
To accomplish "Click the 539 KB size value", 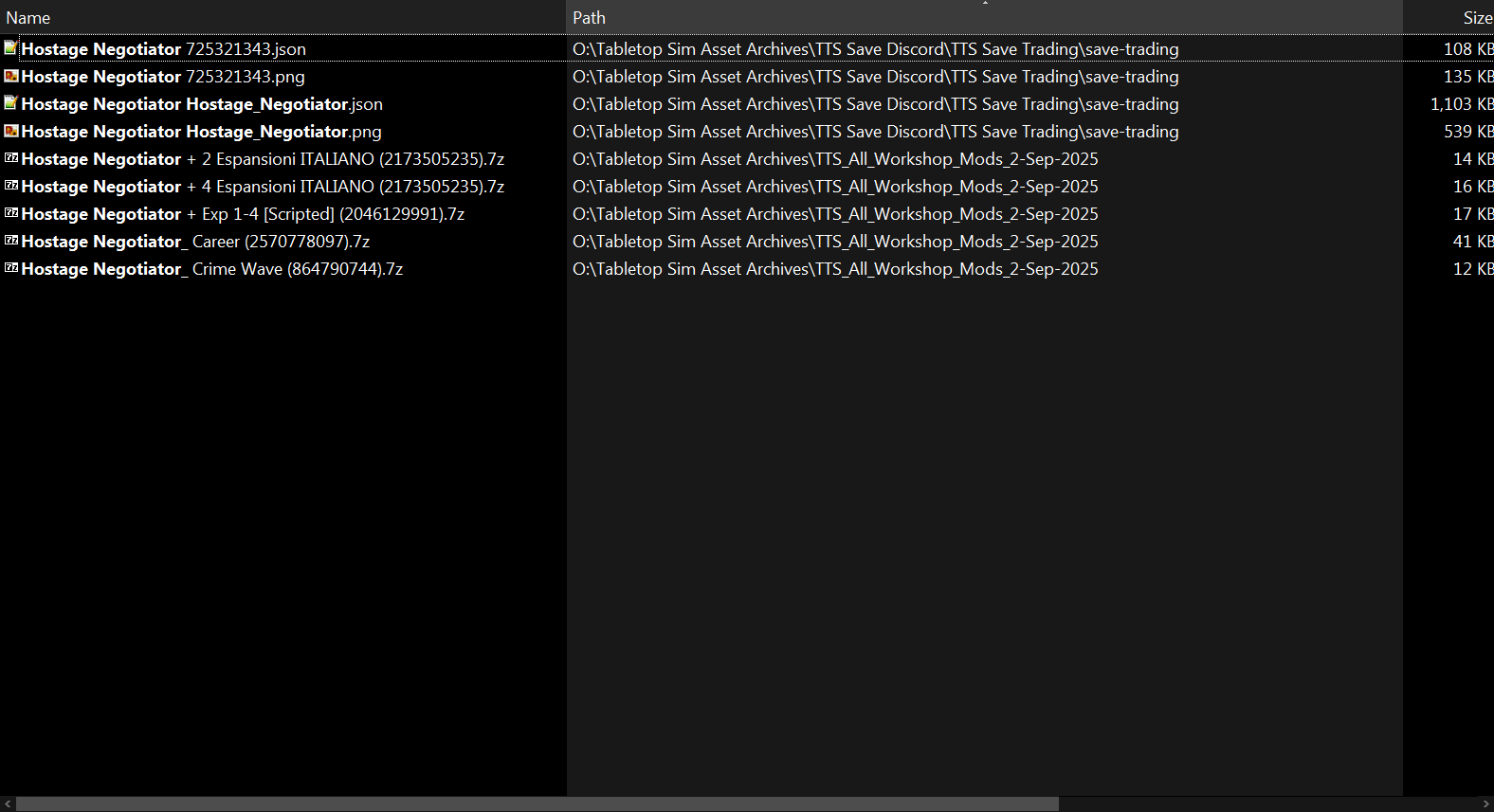I will coord(1468,132).
